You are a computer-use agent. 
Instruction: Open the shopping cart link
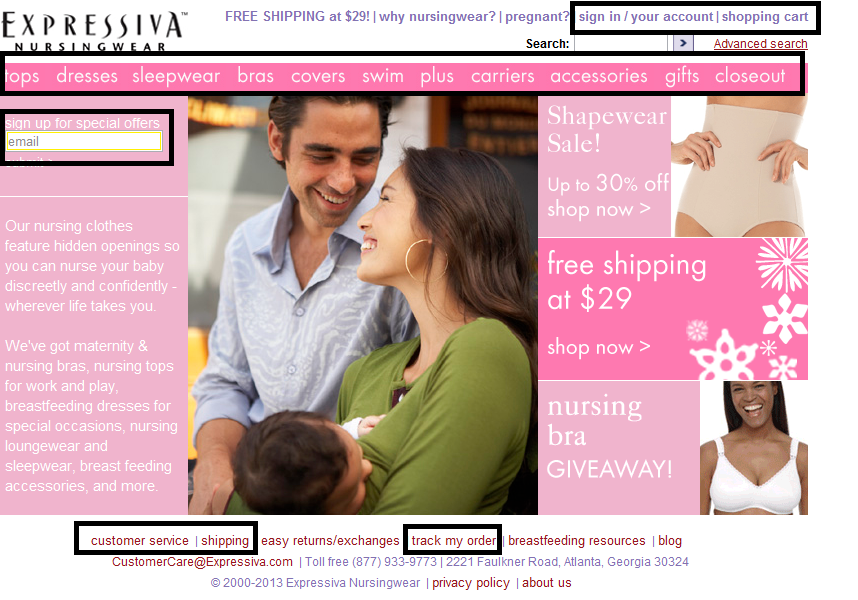click(x=764, y=17)
